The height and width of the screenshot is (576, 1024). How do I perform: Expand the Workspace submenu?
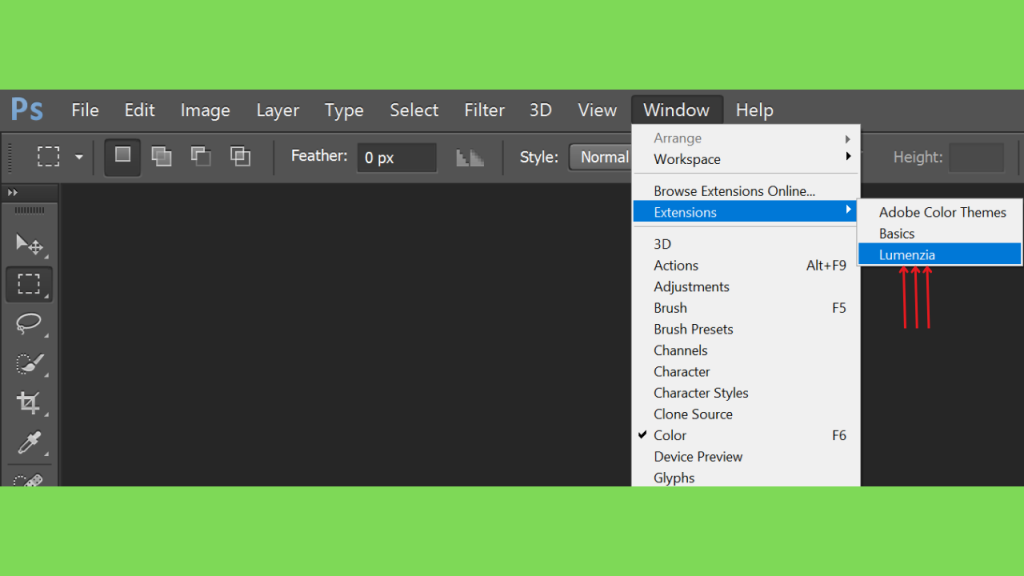[x=746, y=159]
